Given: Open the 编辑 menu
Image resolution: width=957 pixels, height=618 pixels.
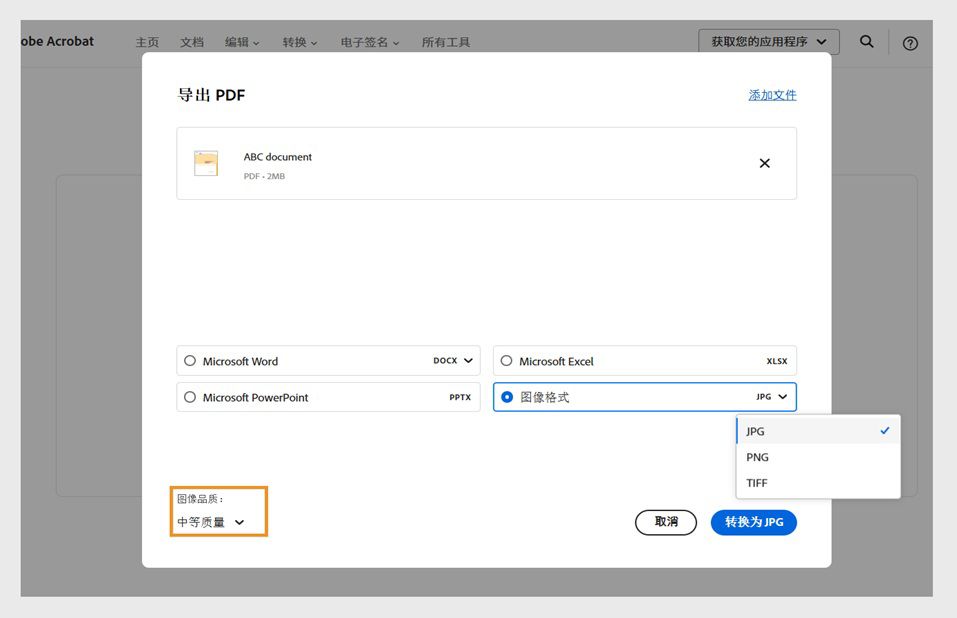Looking at the screenshot, I should [x=242, y=42].
